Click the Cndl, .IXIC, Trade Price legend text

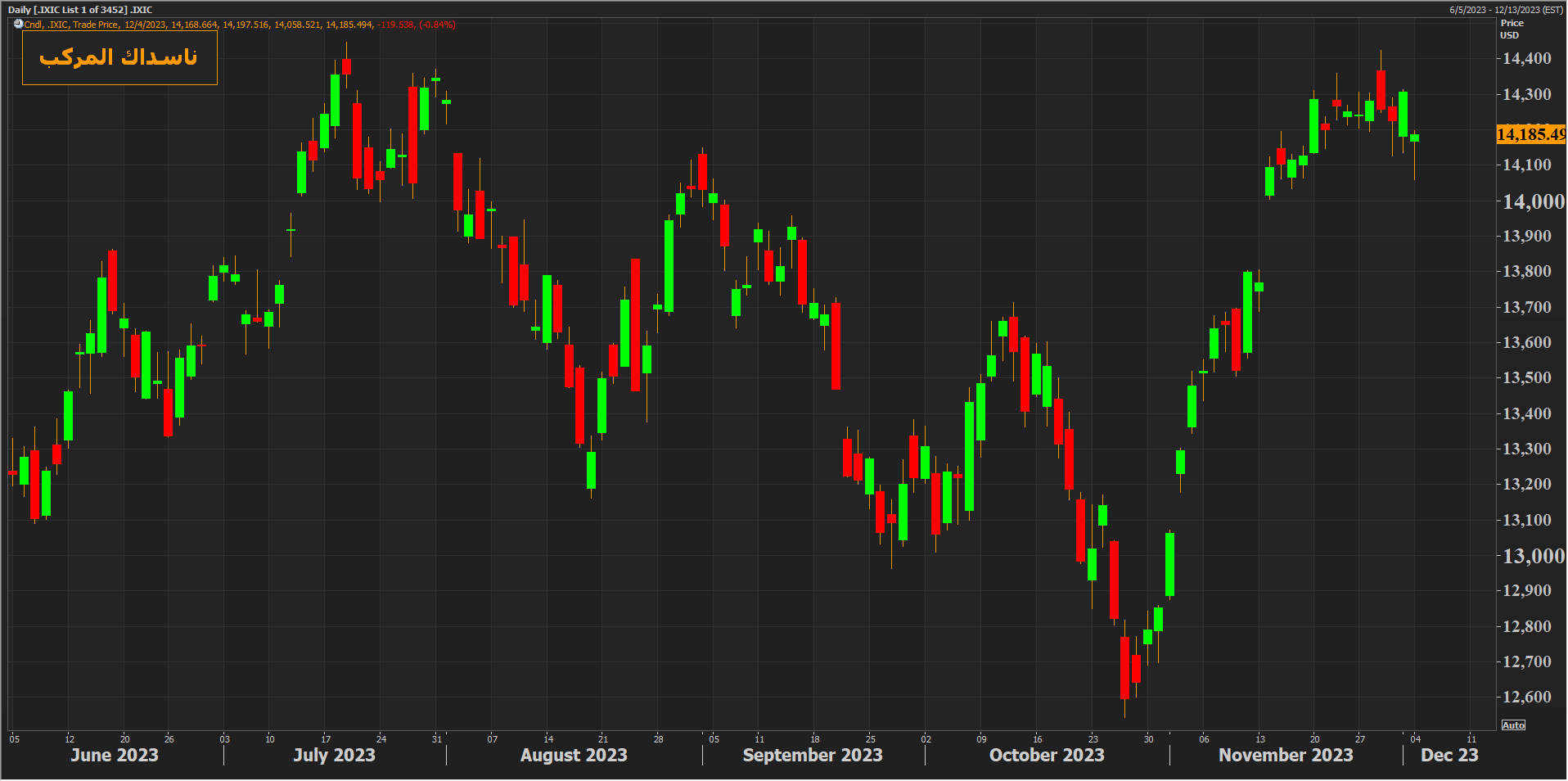click(x=72, y=25)
